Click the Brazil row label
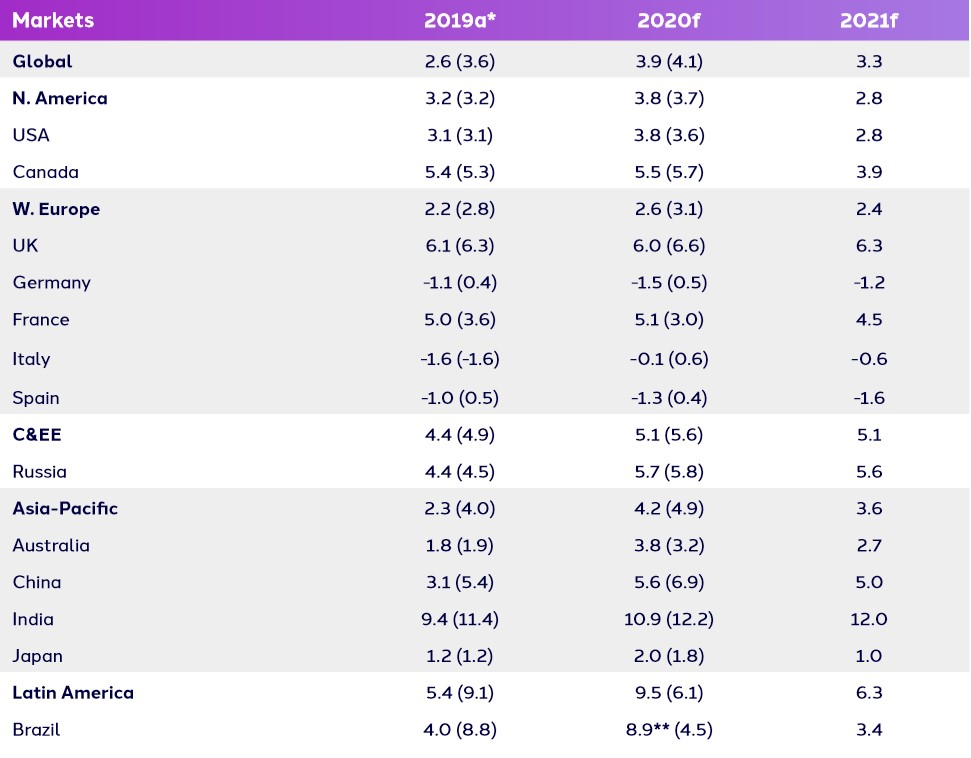 [37, 729]
